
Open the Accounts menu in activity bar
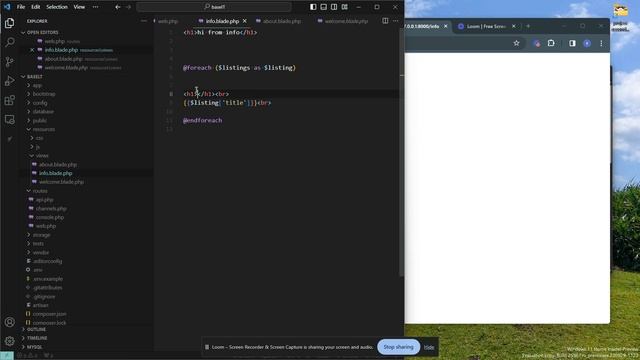(9, 322)
